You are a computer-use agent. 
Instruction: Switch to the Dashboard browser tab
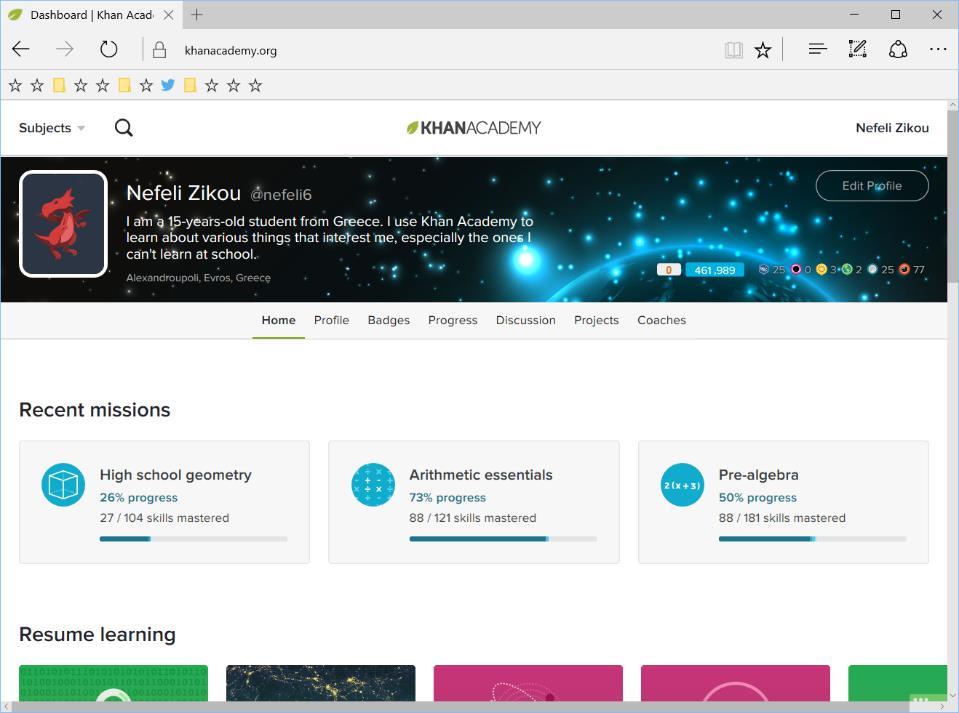[x=92, y=15]
